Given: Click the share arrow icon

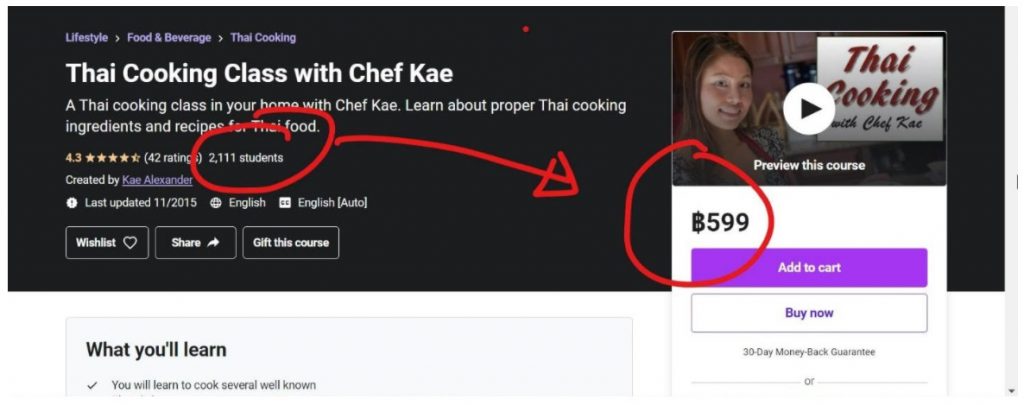Looking at the screenshot, I should coord(214,242).
